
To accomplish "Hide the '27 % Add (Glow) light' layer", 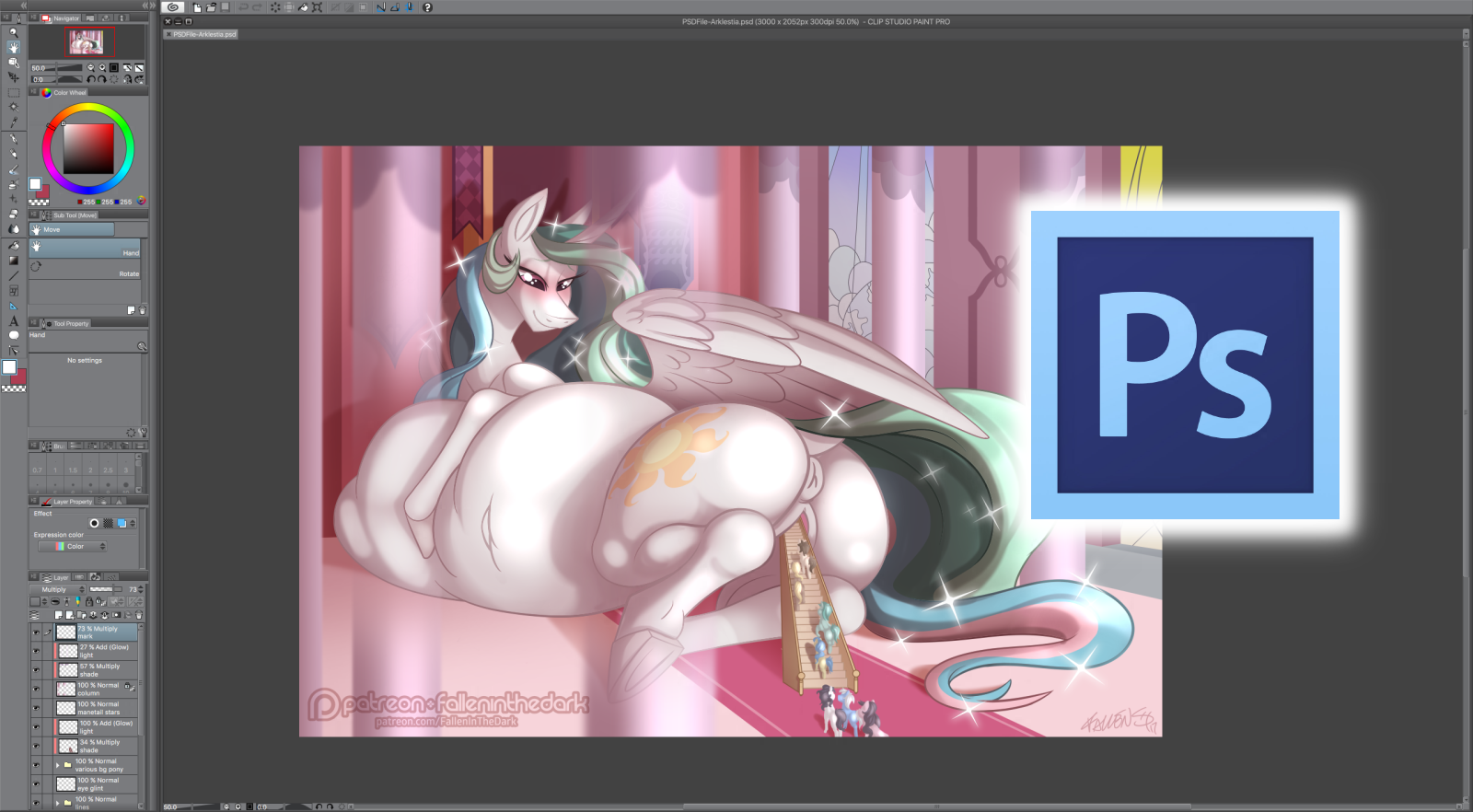I will [x=36, y=651].
